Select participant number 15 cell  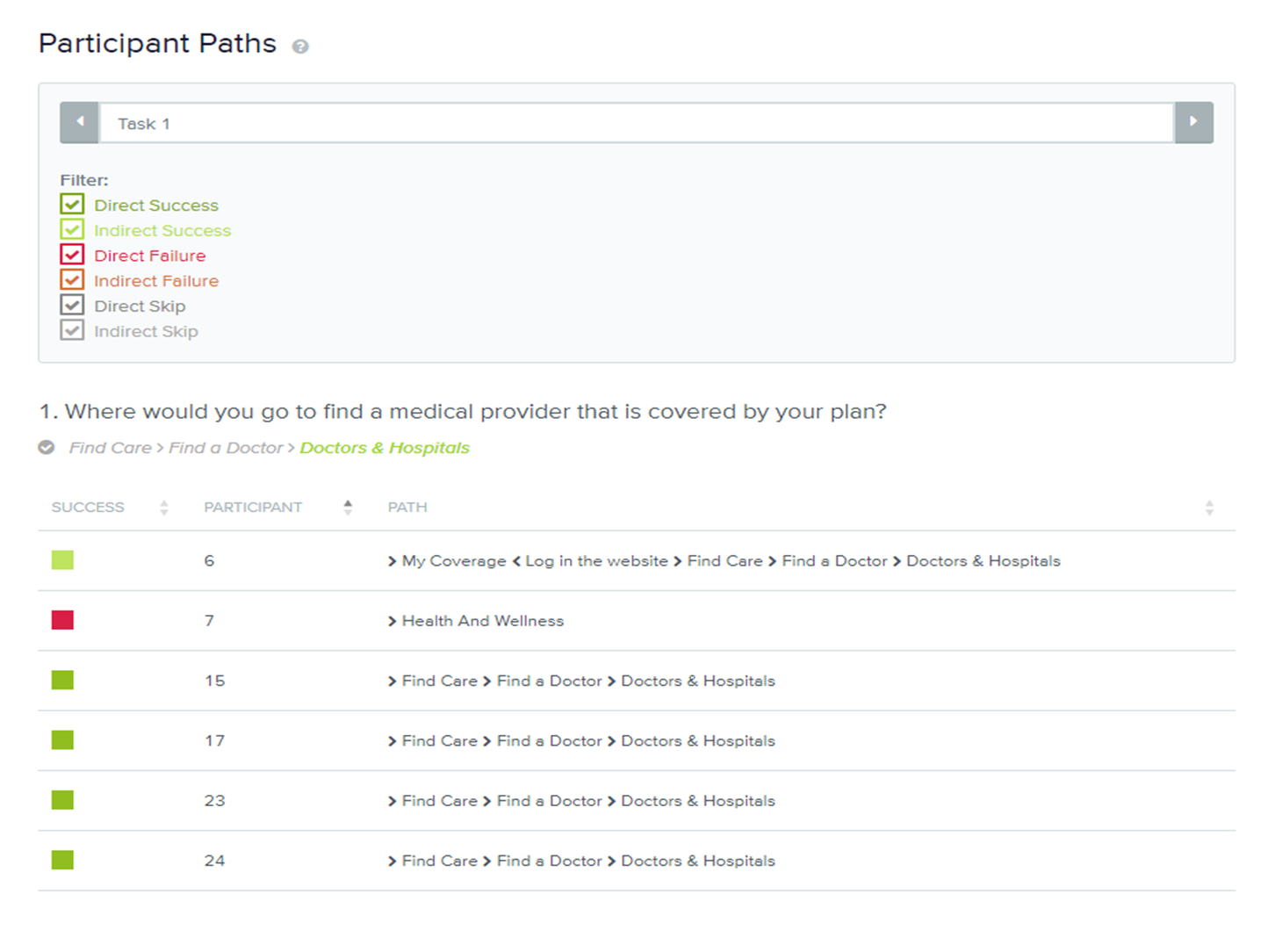[x=214, y=681]
